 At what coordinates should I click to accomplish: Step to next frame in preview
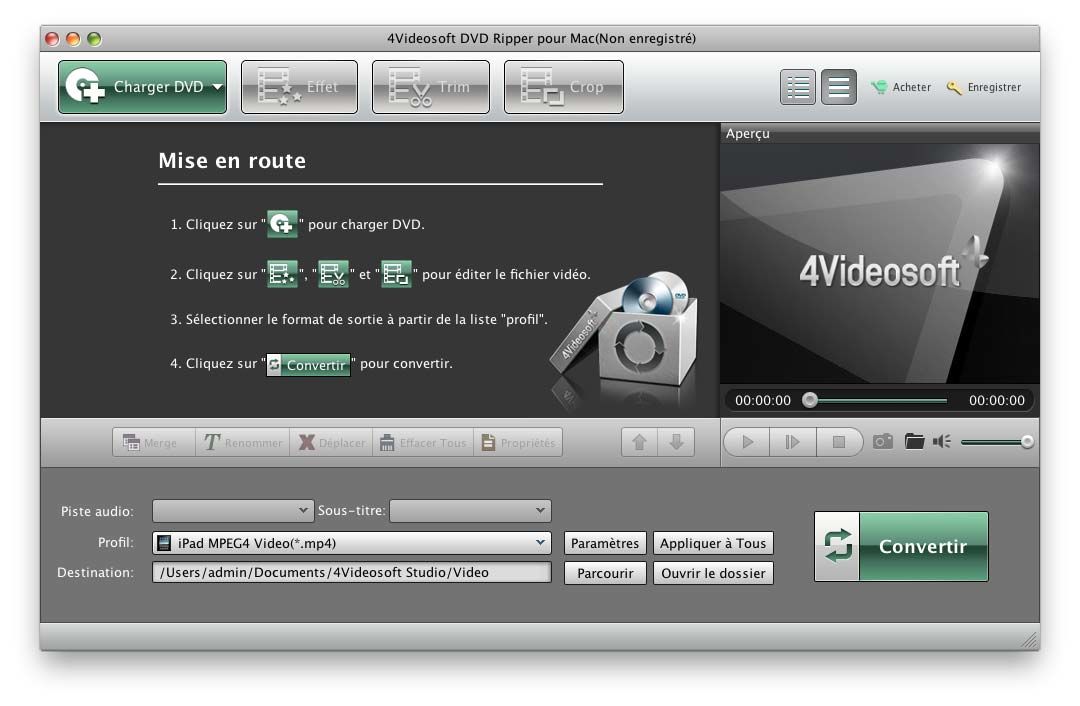pos(793,442)
